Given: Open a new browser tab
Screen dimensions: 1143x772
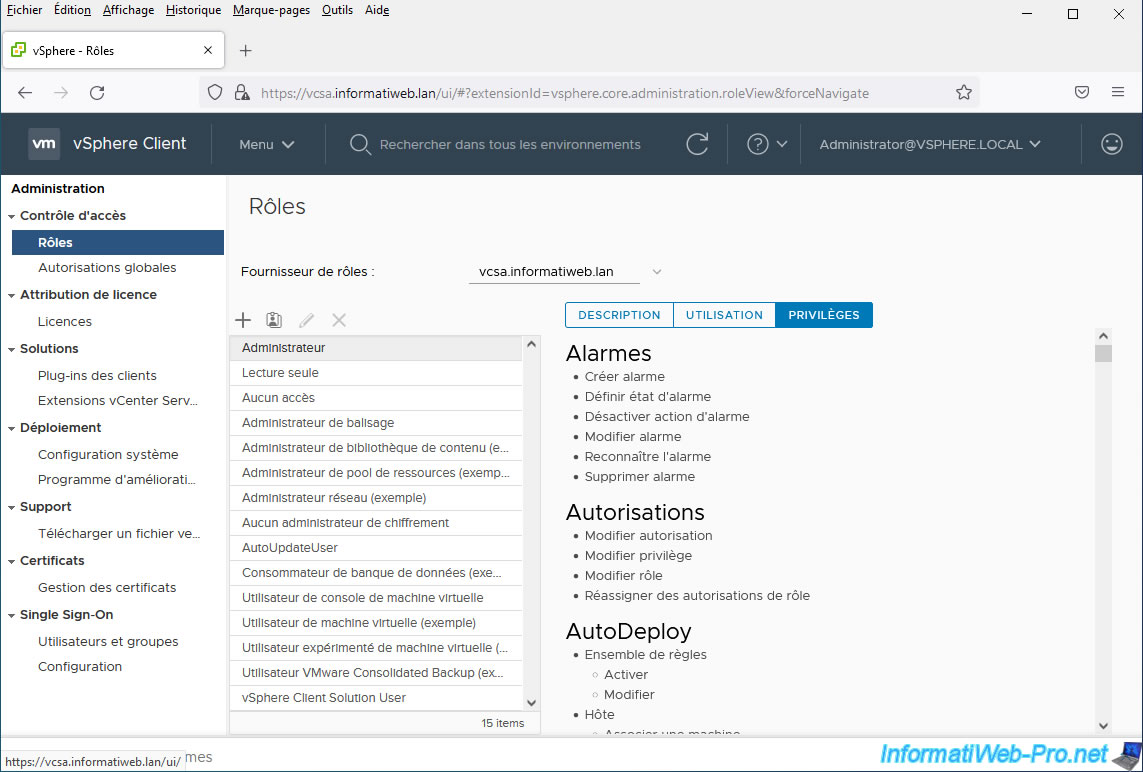Looking at the screenshot, I should point(246,50).
